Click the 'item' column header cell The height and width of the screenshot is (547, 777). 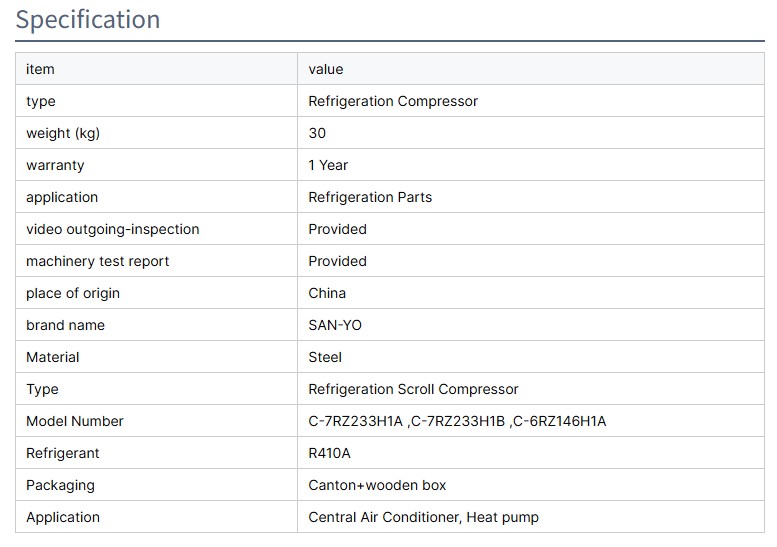click(x=40, y=69)
